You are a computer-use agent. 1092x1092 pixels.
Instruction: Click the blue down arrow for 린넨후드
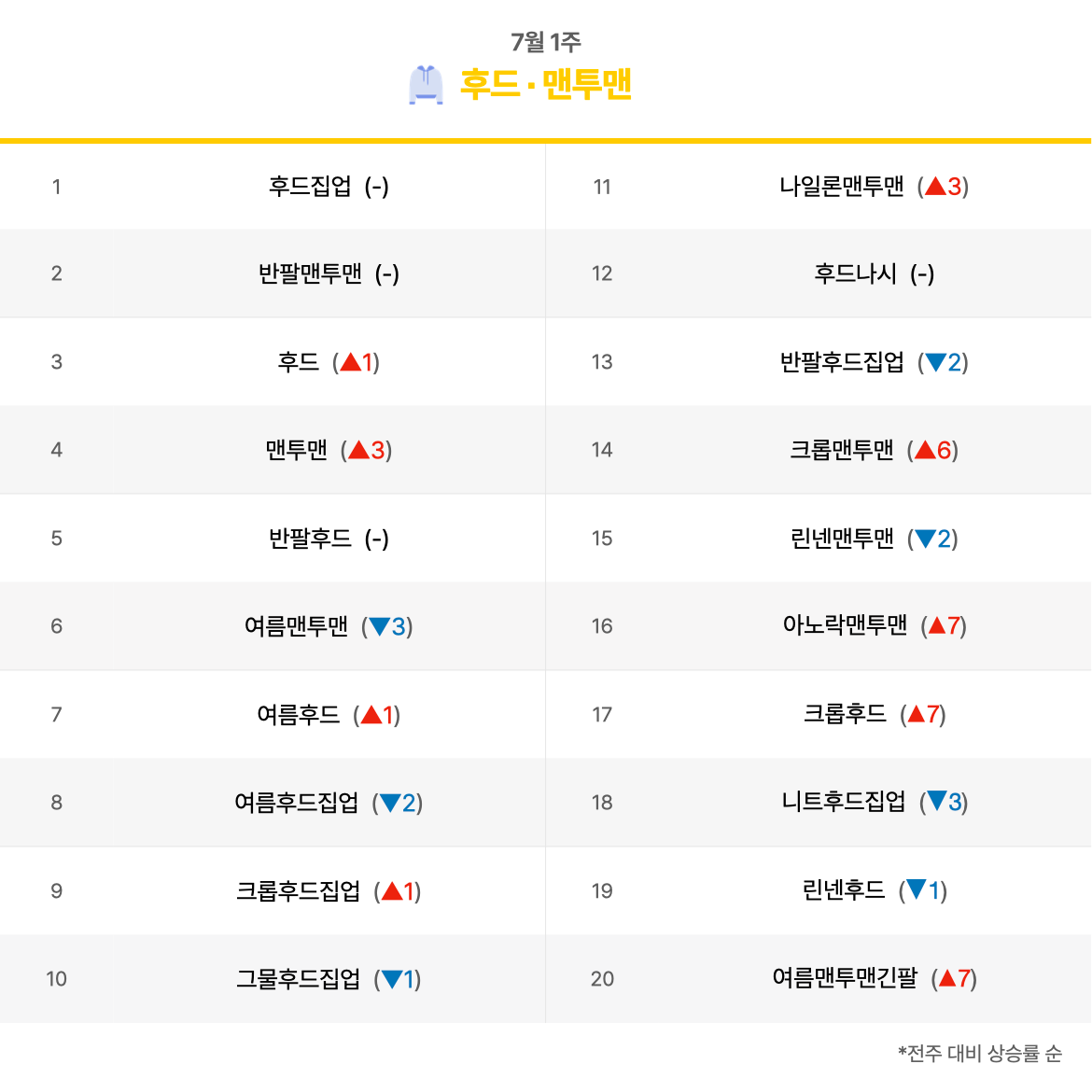(917, 889)
